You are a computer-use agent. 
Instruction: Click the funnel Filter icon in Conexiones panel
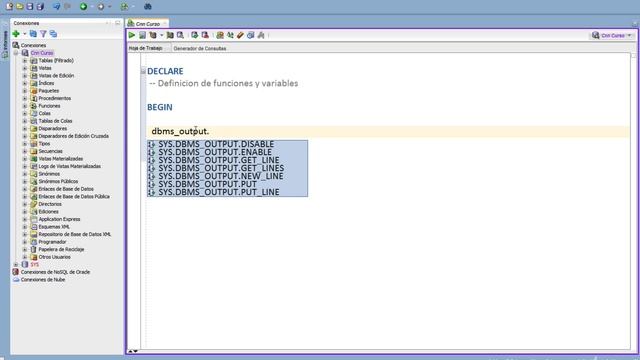pyautogui.click(x=43, y=34)
